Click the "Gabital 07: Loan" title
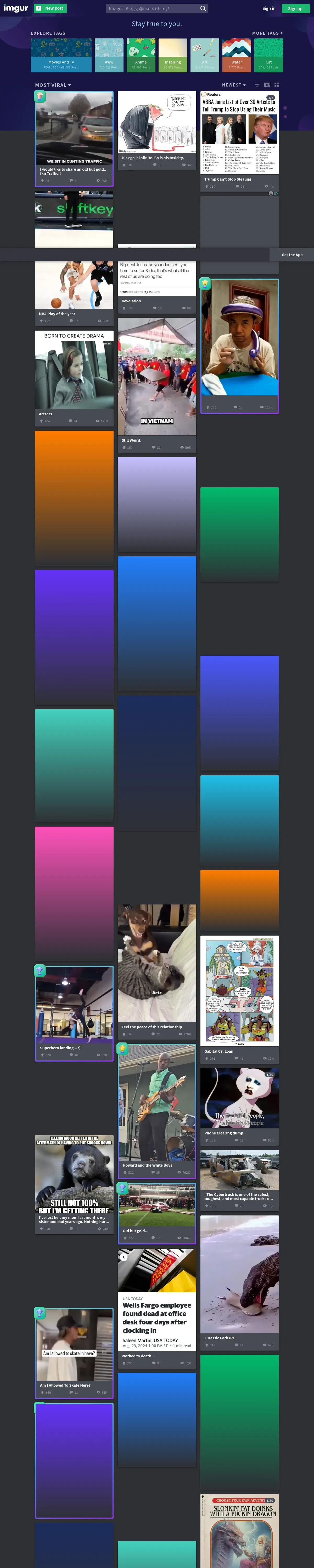Viewport: 314px width, 1568px height. pos(219,1051)
